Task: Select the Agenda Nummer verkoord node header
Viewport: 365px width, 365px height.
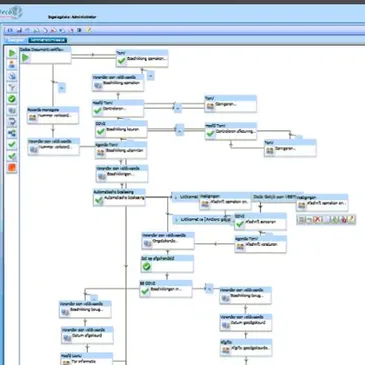Action: point(53,109)
